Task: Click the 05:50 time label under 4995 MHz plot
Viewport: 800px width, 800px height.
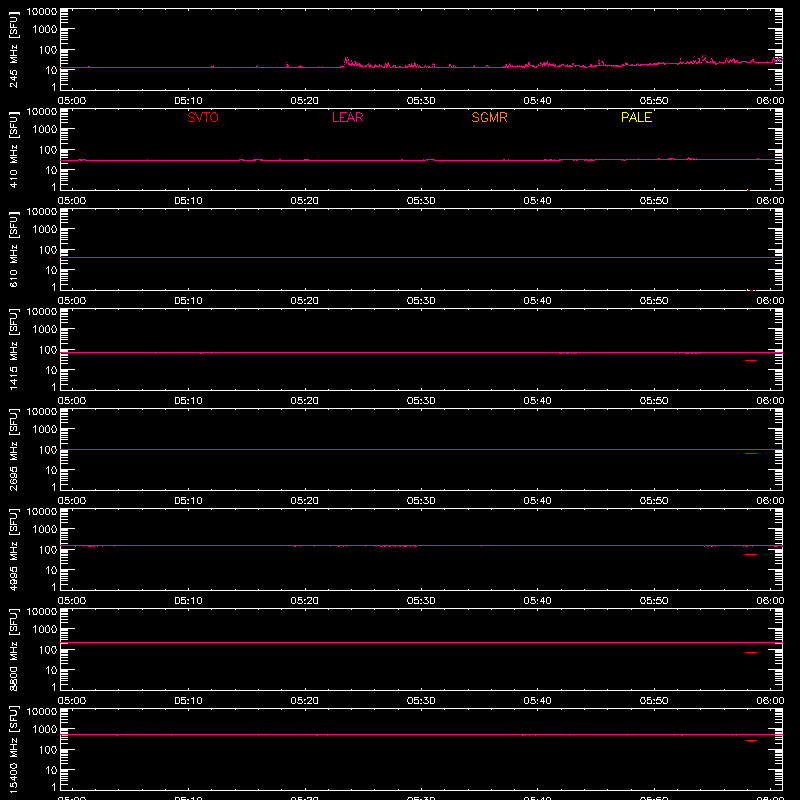Action: pos(654,601)
